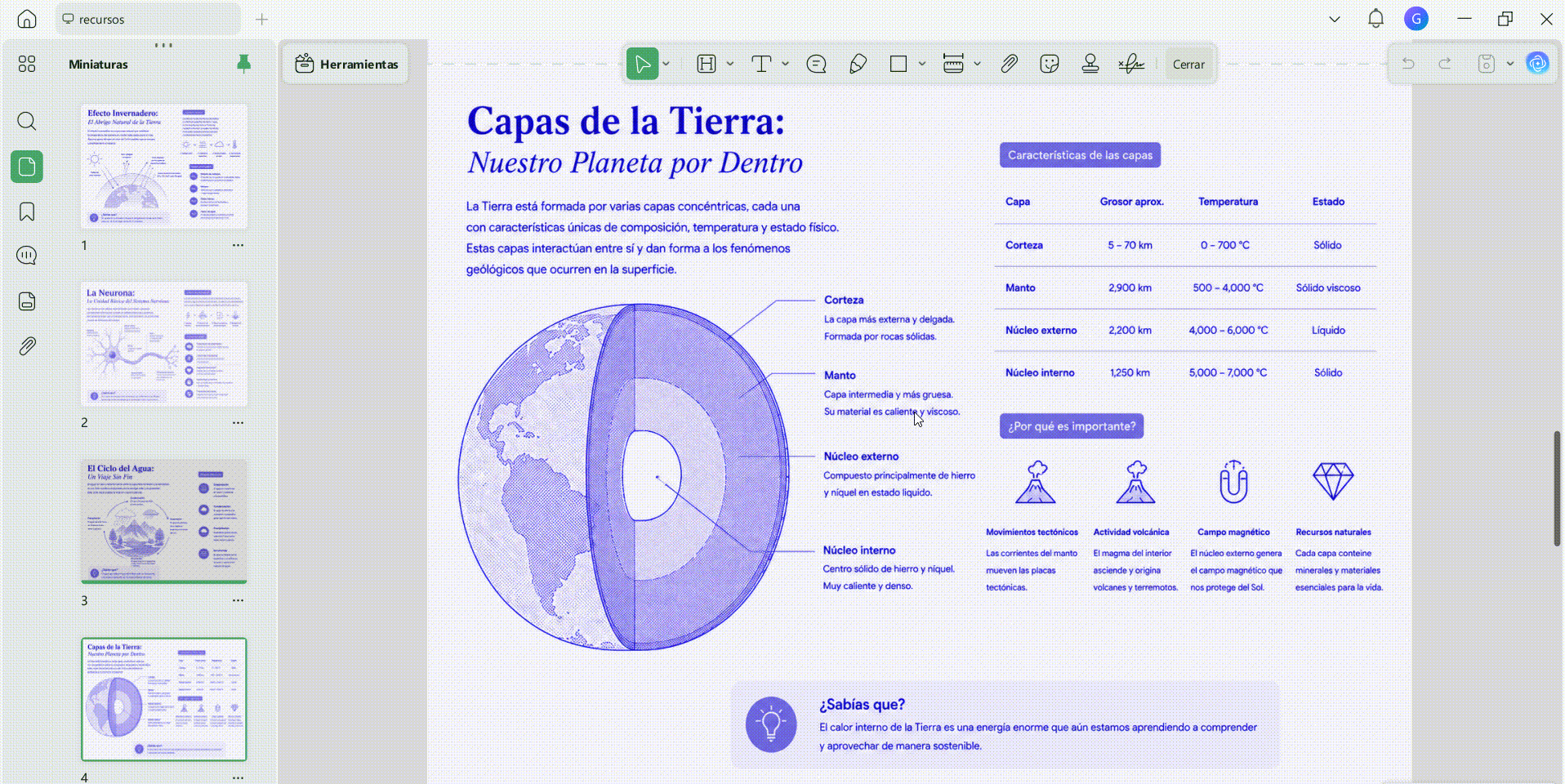This screenshot has width=1565, height=784.
Task: Open the sticker tool
Action: coord(1050,64)
